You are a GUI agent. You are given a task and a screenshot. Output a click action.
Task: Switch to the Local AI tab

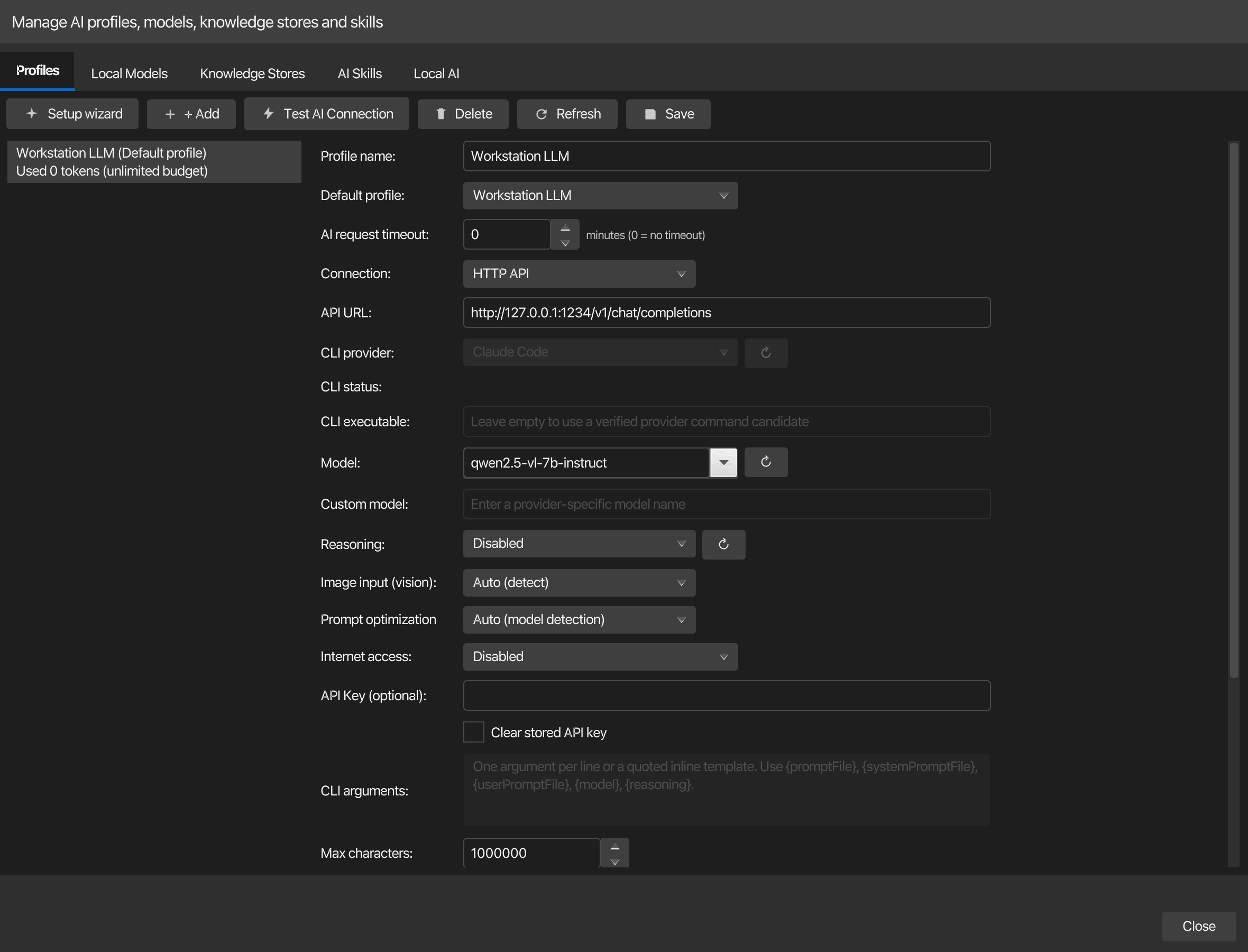(x=436, y=74)
